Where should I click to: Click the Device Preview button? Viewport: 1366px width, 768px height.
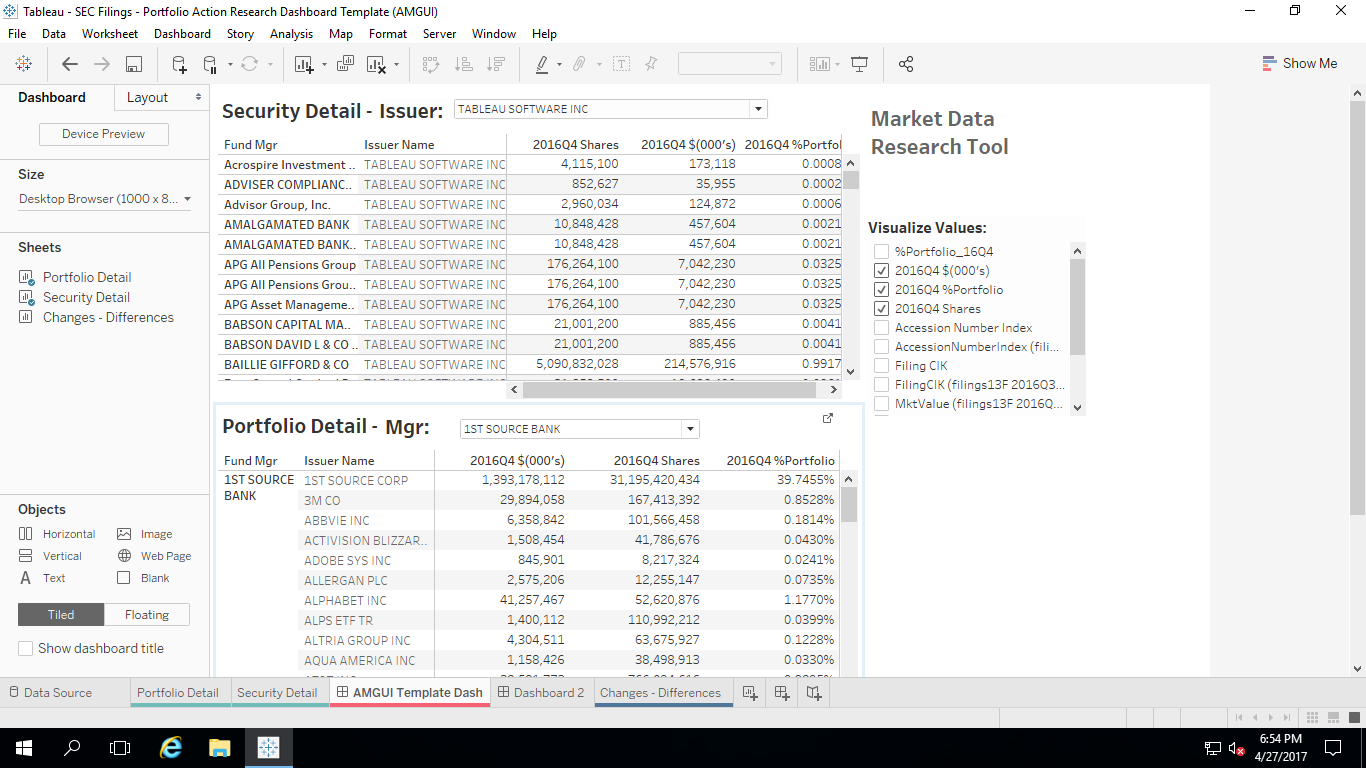(104, 134)
